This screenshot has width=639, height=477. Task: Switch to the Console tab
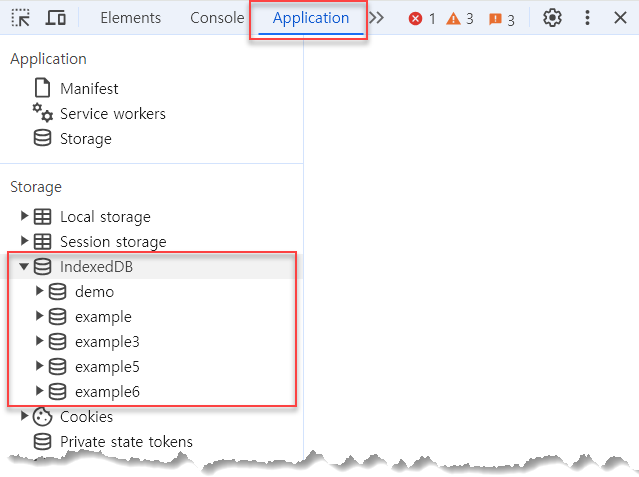click(x=217, y=18)
